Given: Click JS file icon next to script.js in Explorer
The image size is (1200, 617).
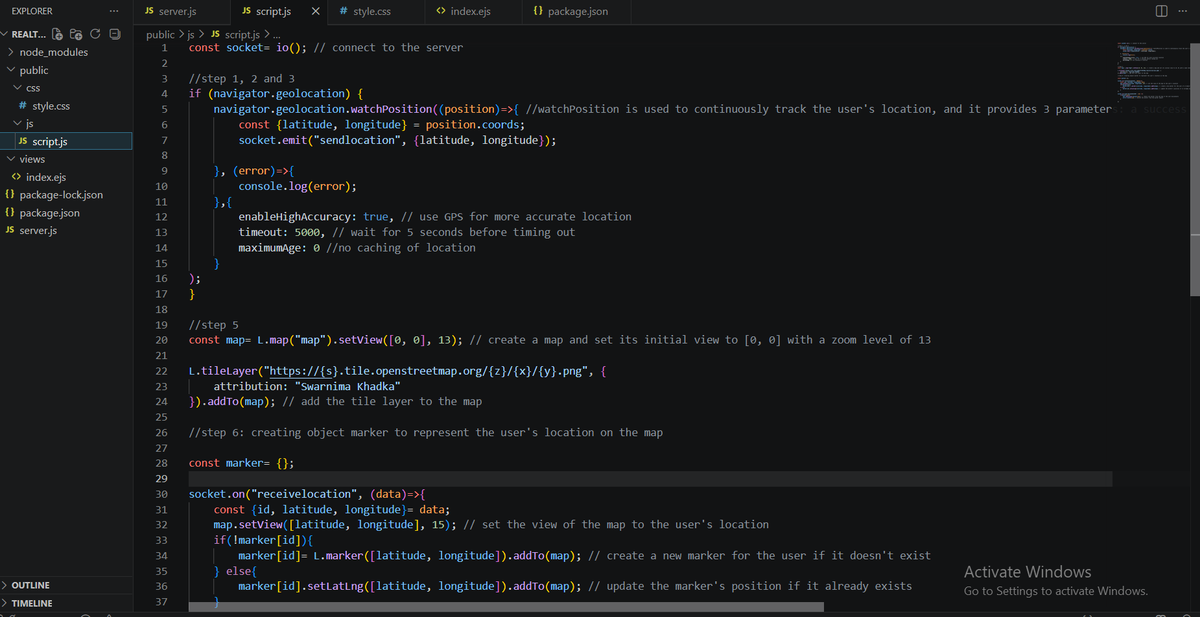Looking at the screenshot, I should [23, 142].
